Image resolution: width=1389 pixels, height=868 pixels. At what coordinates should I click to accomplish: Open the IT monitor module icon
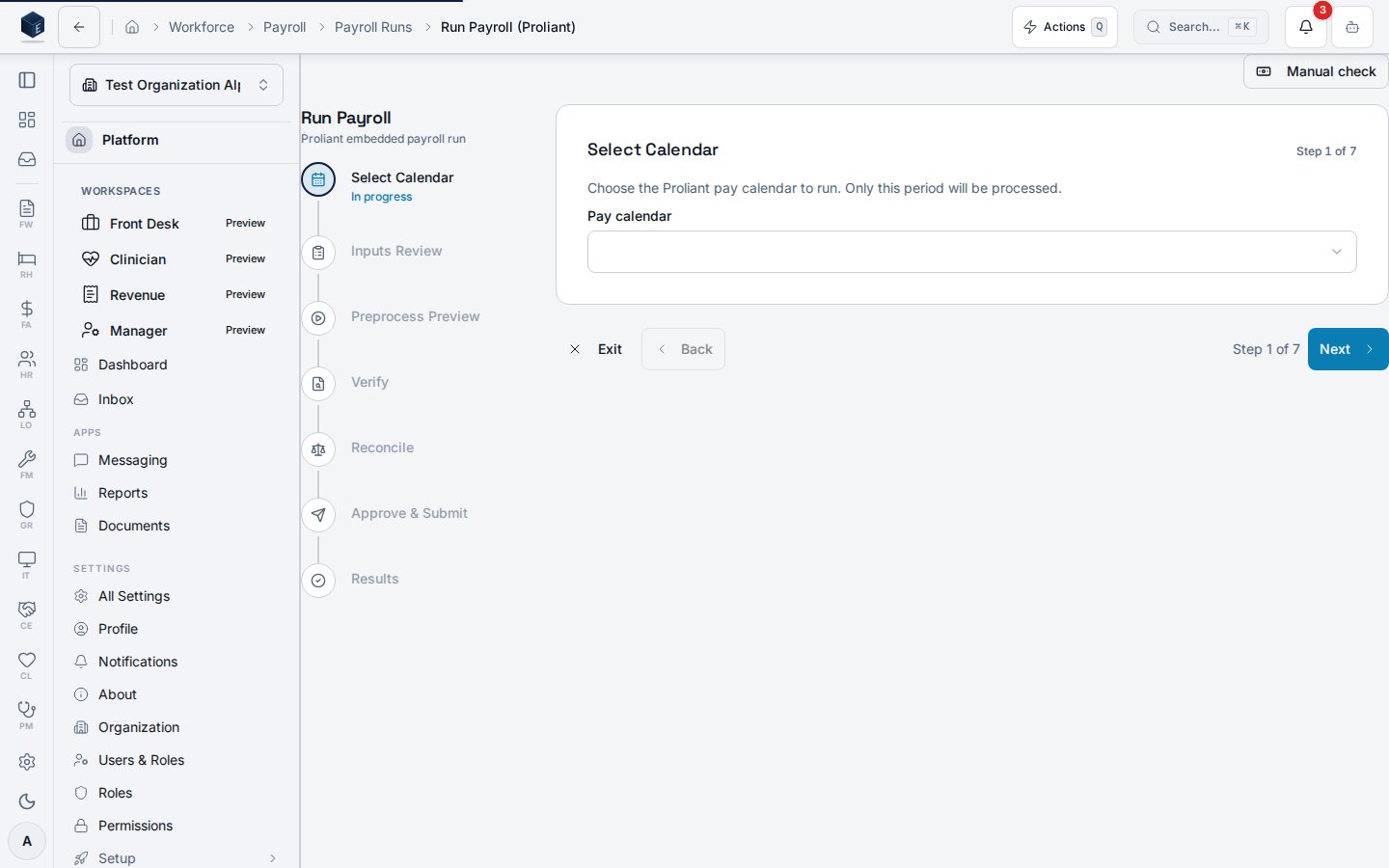[x=27, y=564]
